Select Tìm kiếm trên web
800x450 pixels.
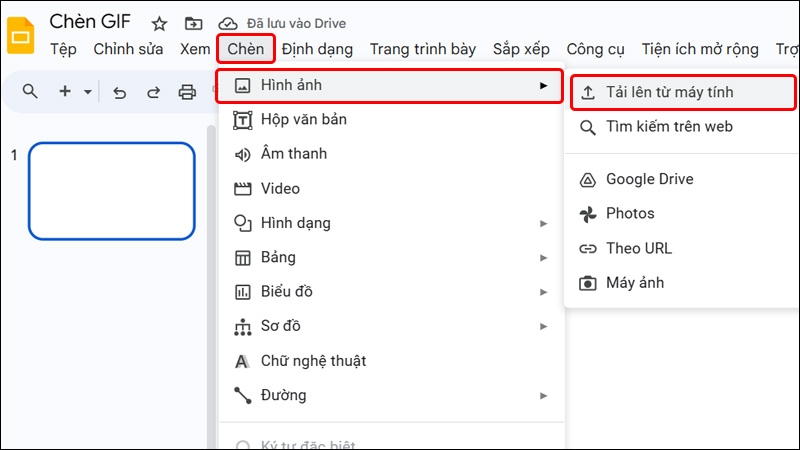pyautogui.click(x=683, y=127)
